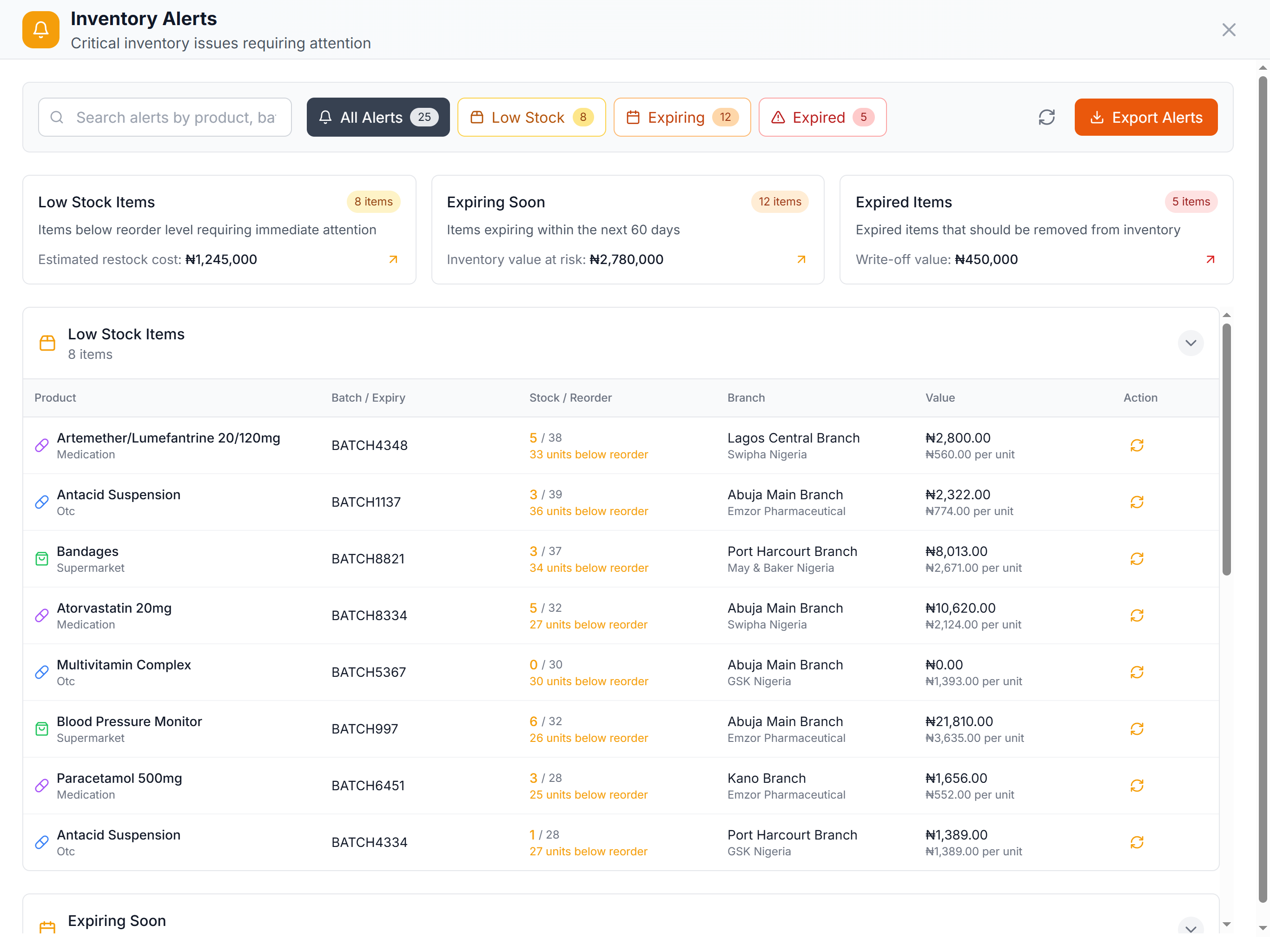
Task: Click the Stock / Reorder column header
Action: pyautogui.click(x=570, y=397)
